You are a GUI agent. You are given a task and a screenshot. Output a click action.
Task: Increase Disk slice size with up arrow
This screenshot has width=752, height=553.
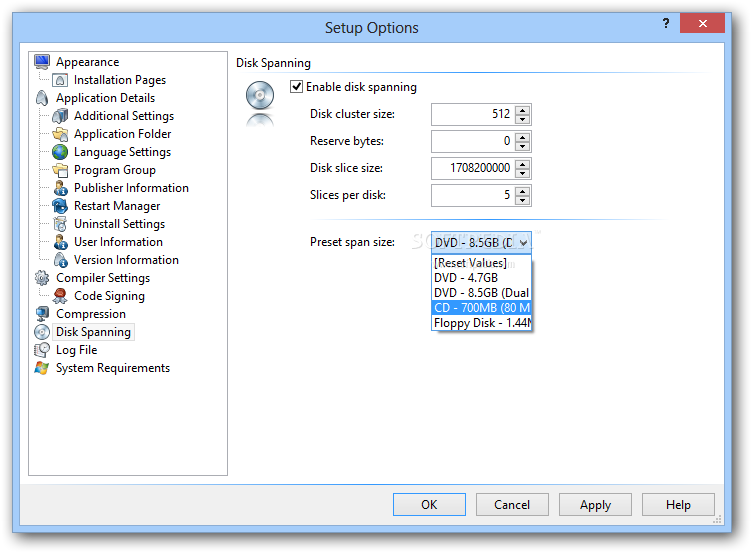pos(522,164)
